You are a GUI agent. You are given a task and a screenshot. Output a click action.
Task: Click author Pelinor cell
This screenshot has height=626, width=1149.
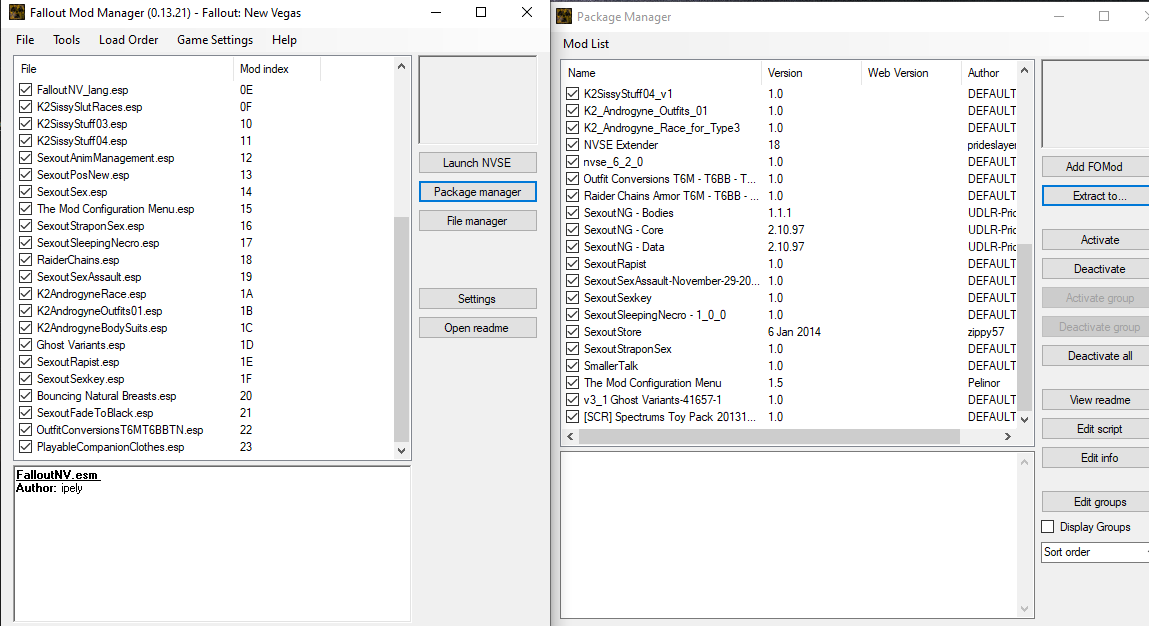coord(983,383)
